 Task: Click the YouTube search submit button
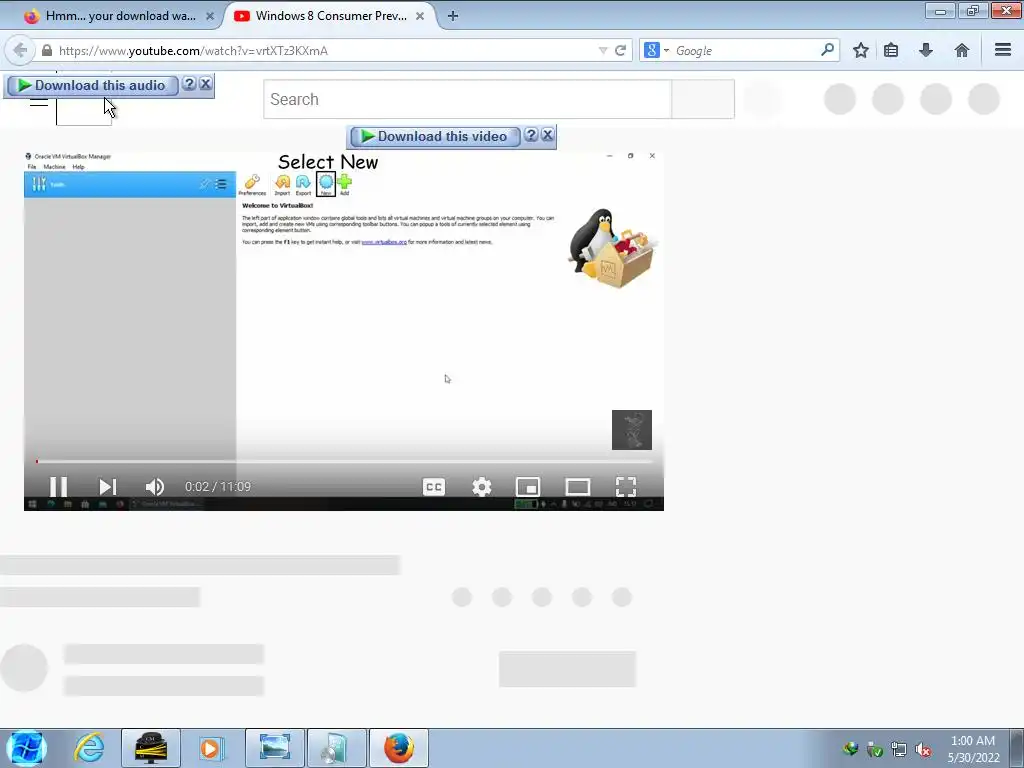point(703,99)
